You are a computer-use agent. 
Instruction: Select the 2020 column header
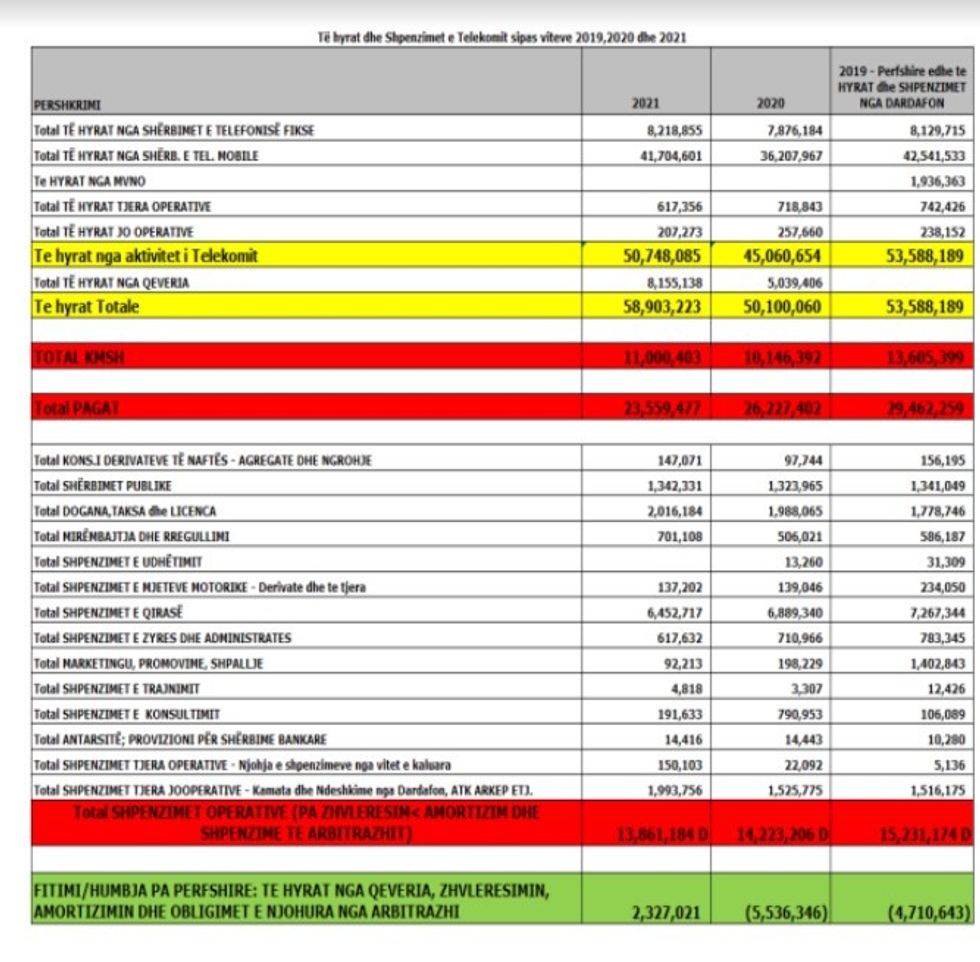[770, 103]
